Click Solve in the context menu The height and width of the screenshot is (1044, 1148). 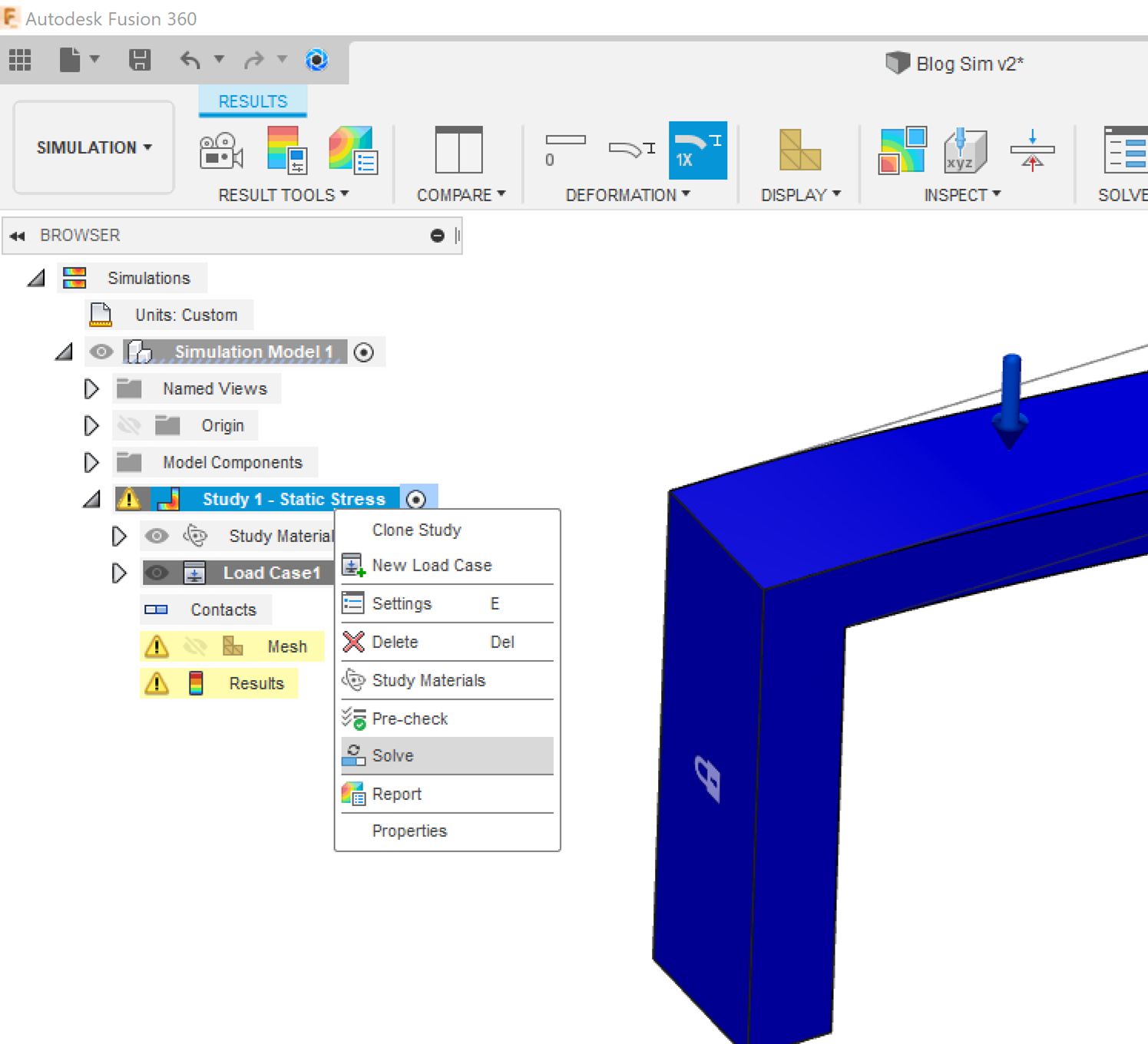tap(392, 755)
